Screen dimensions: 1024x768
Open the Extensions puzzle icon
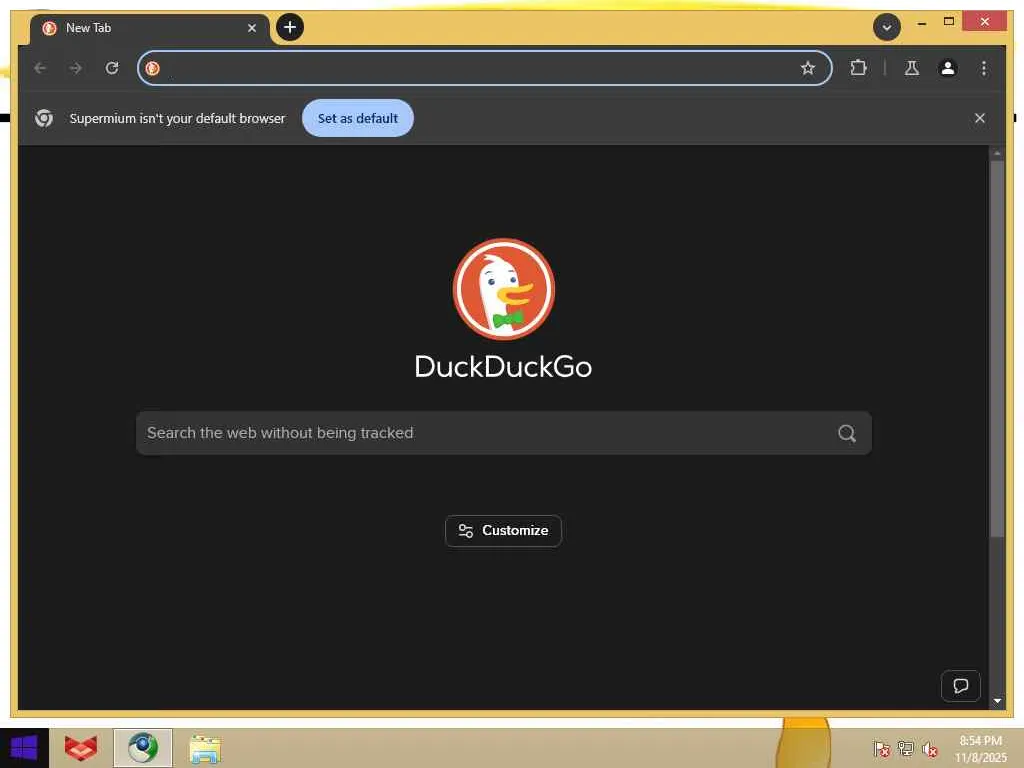[x=858, y=68]
